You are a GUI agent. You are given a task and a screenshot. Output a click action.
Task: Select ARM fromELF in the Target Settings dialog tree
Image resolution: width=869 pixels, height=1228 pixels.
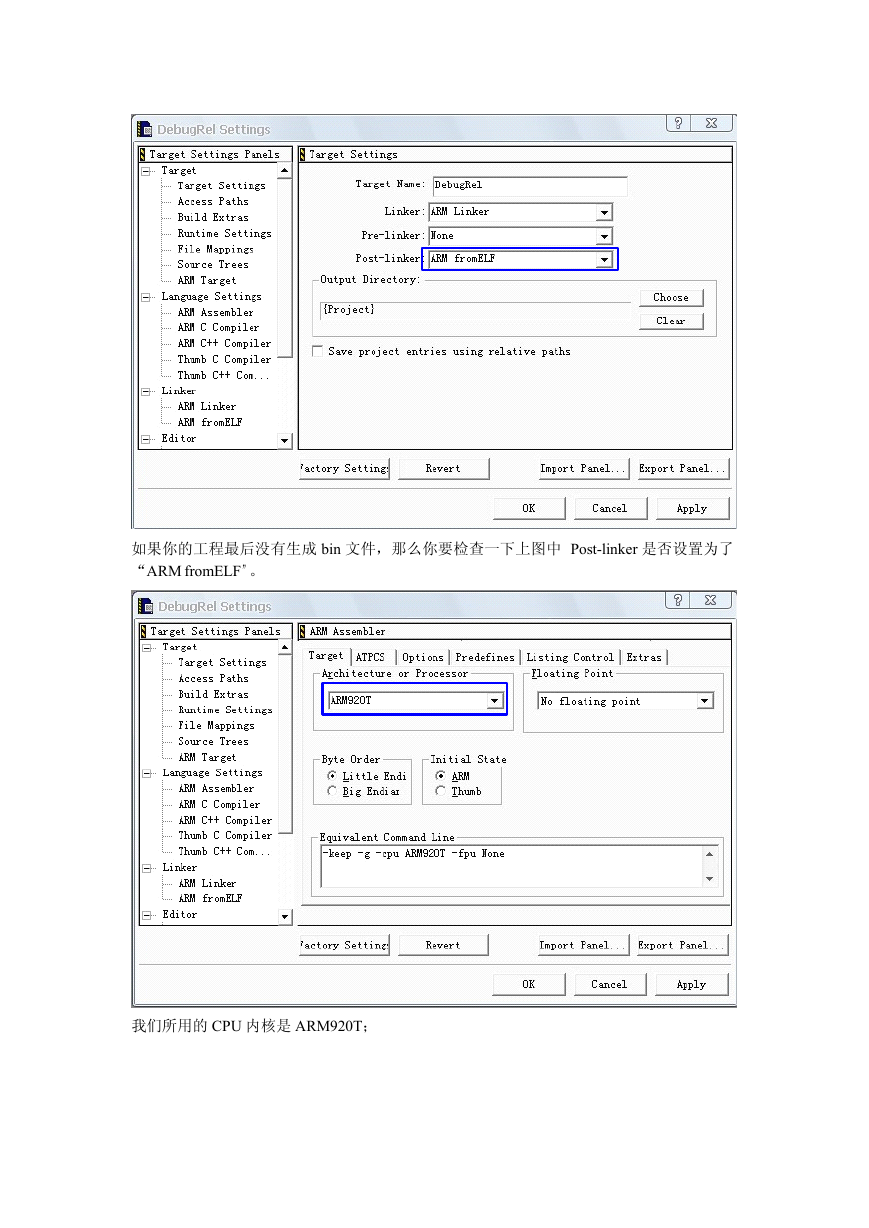click(x=210, y=422)
